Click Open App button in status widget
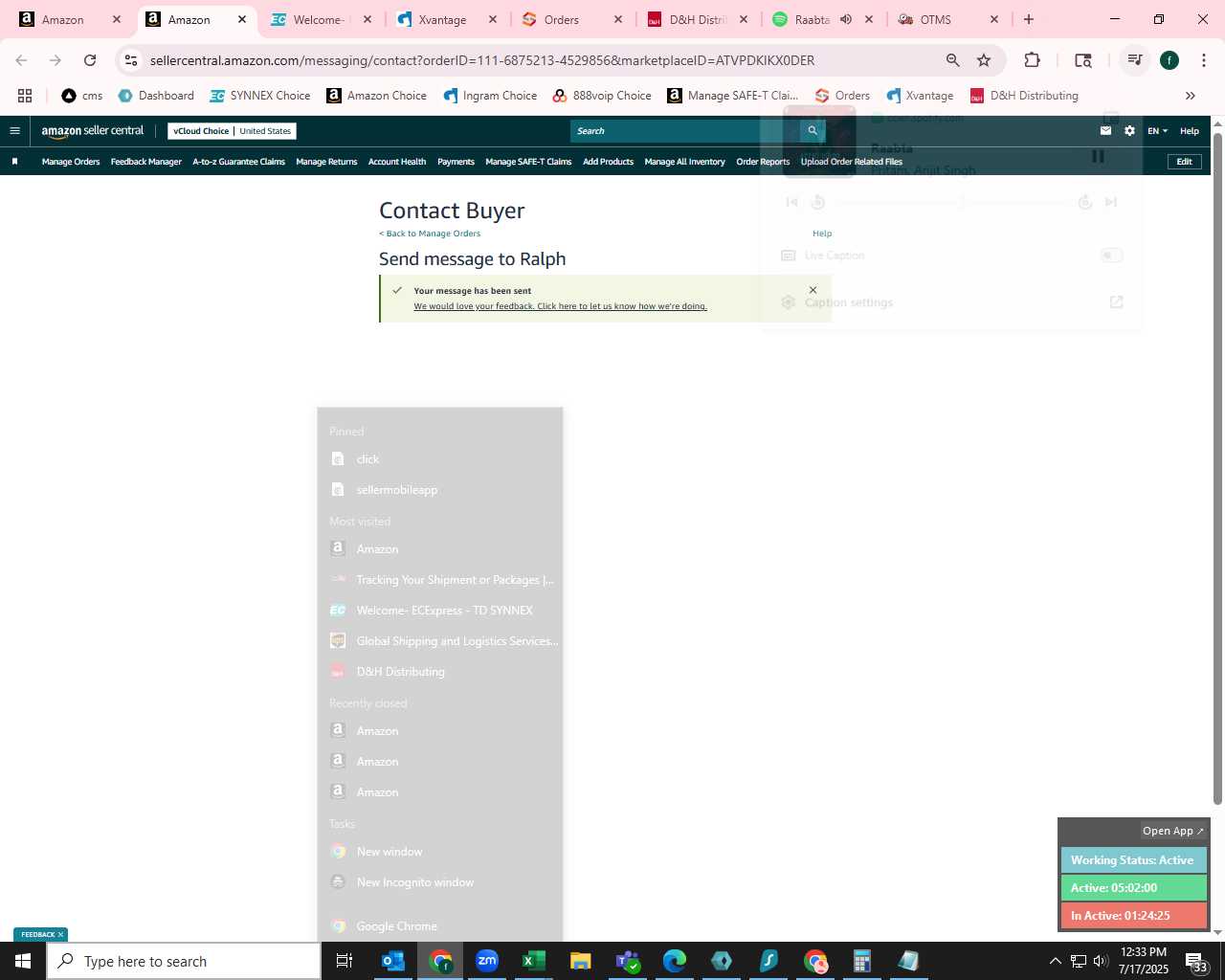This screenshot has height=980, width=1225. [x=1173, y=831]
